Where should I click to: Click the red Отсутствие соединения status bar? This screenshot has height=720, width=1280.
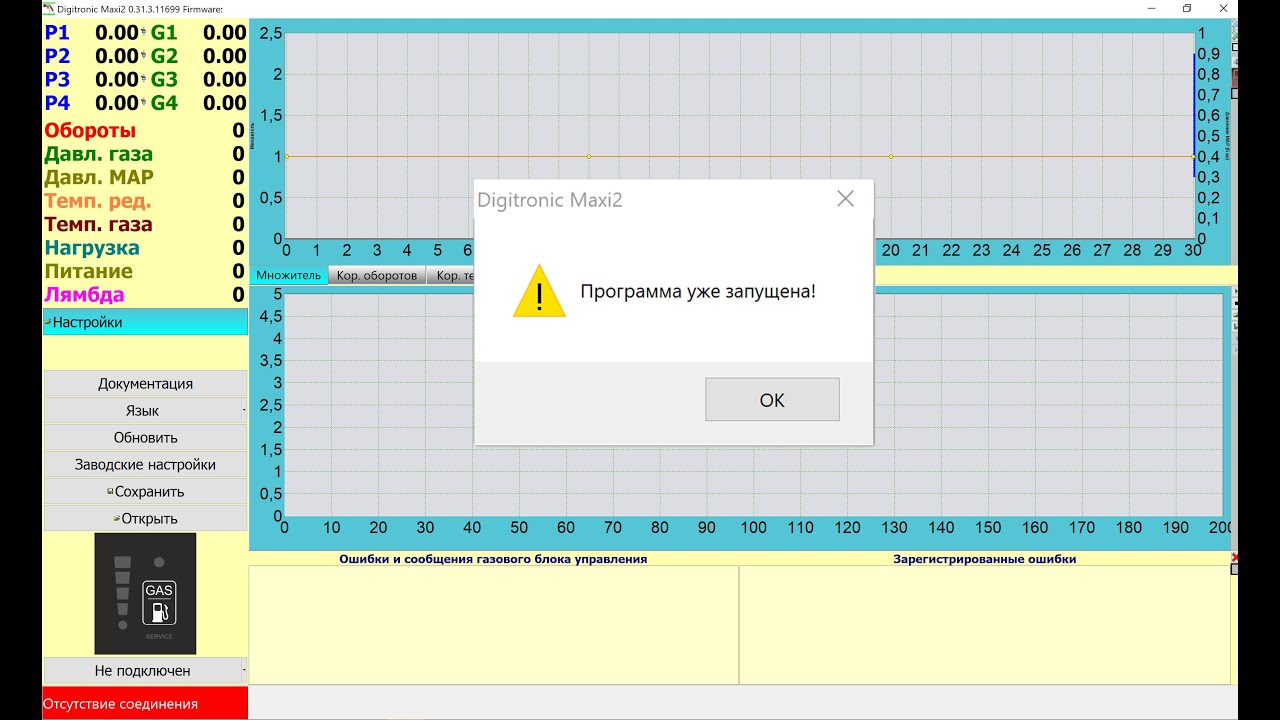[x=145, y=704]
